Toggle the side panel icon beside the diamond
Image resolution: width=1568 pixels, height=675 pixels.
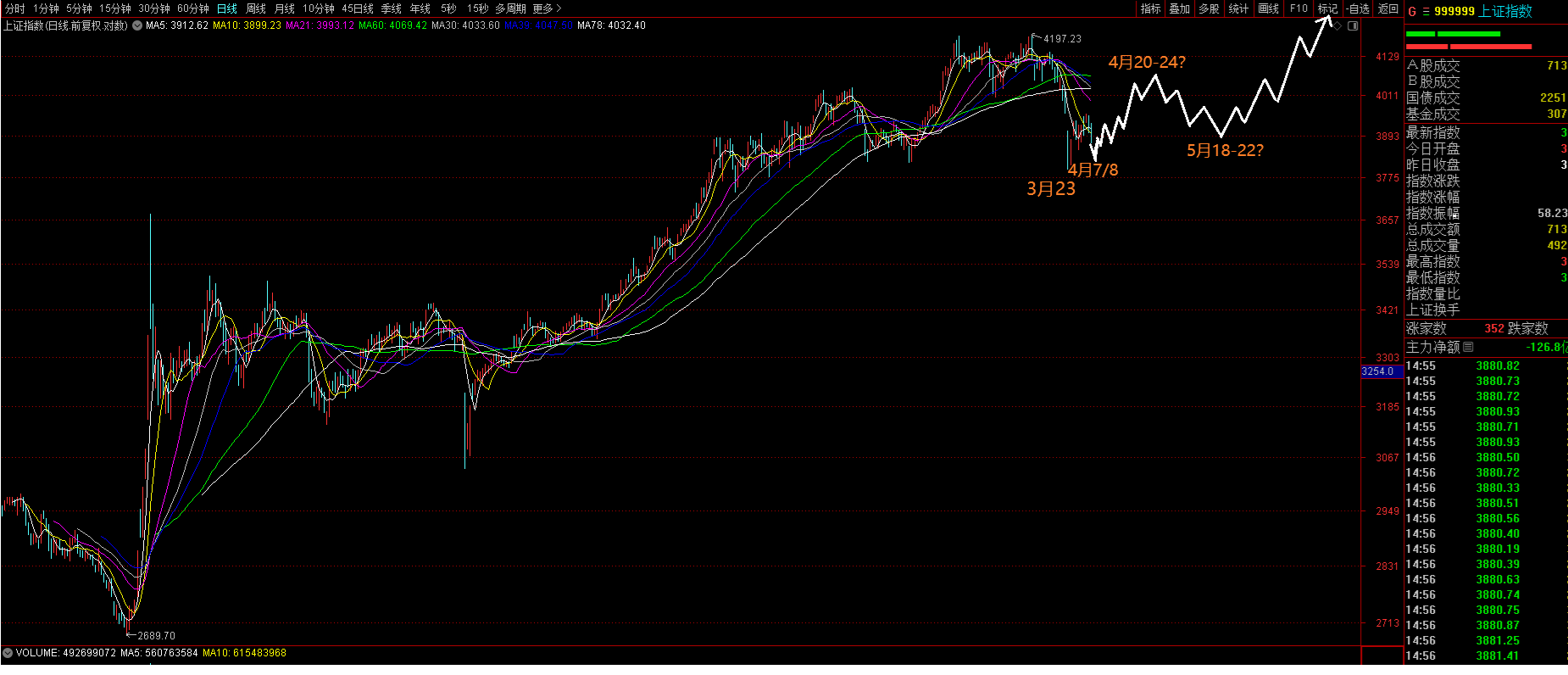[x=1353, y=25]
